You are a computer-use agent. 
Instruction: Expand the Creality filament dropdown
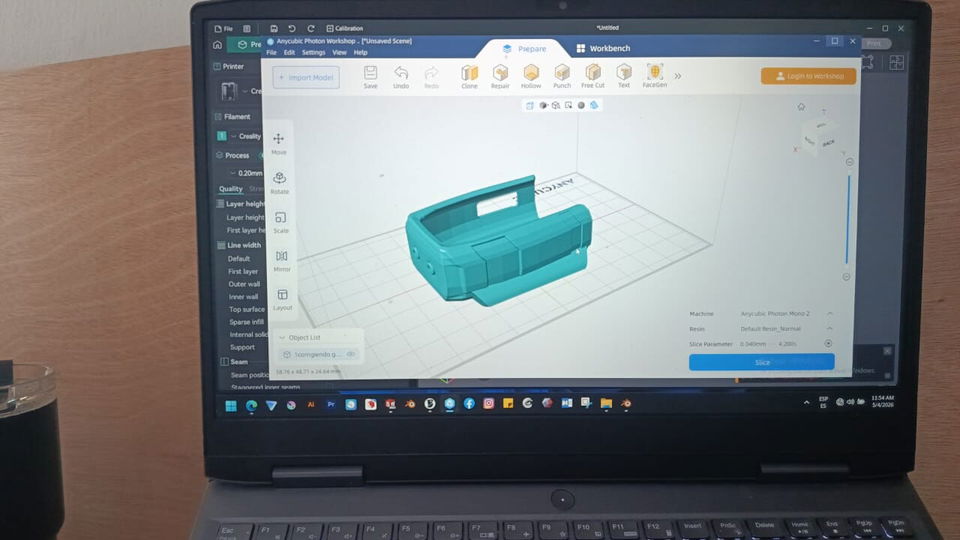[233, 136]
